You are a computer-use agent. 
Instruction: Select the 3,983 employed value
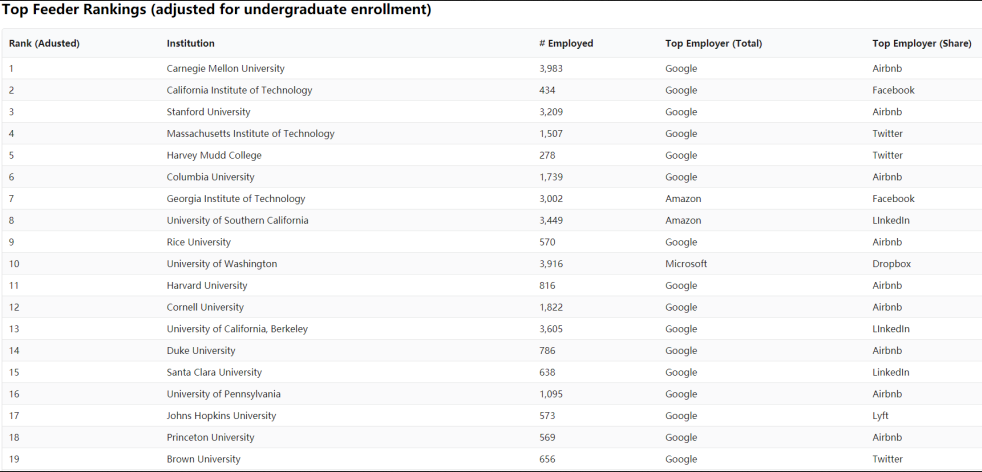[555, 69]
